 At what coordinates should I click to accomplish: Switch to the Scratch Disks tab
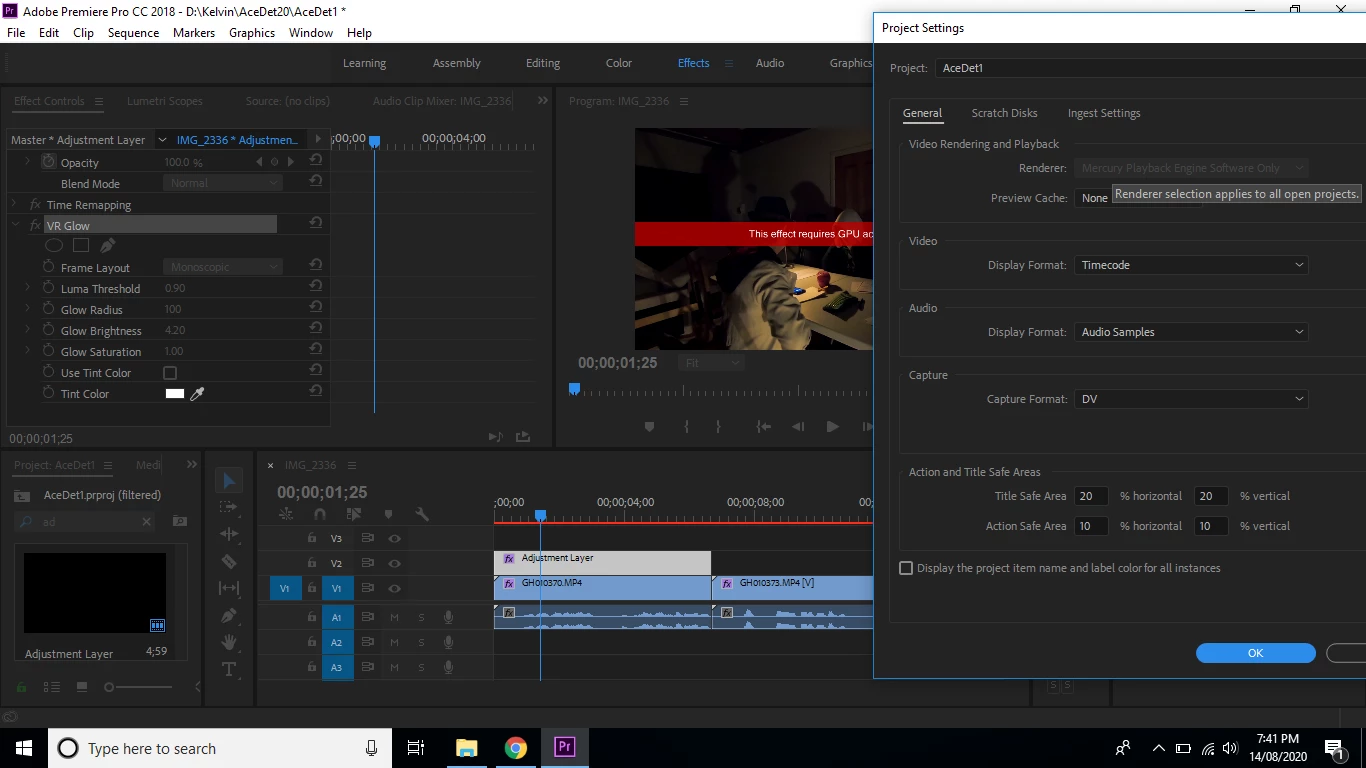[1004, 113]
